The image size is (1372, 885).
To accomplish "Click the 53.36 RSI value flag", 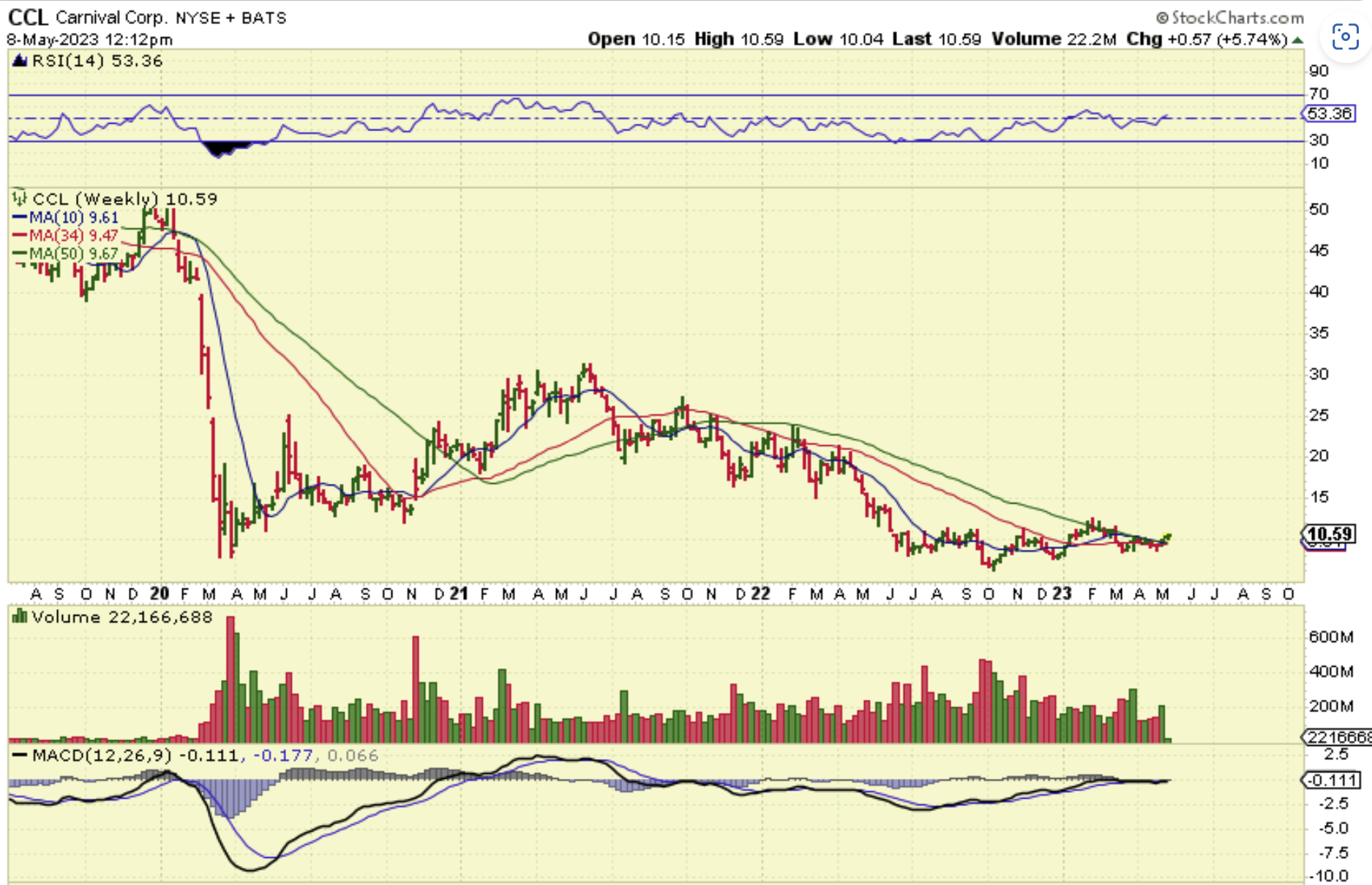I will coord(1330,113).
